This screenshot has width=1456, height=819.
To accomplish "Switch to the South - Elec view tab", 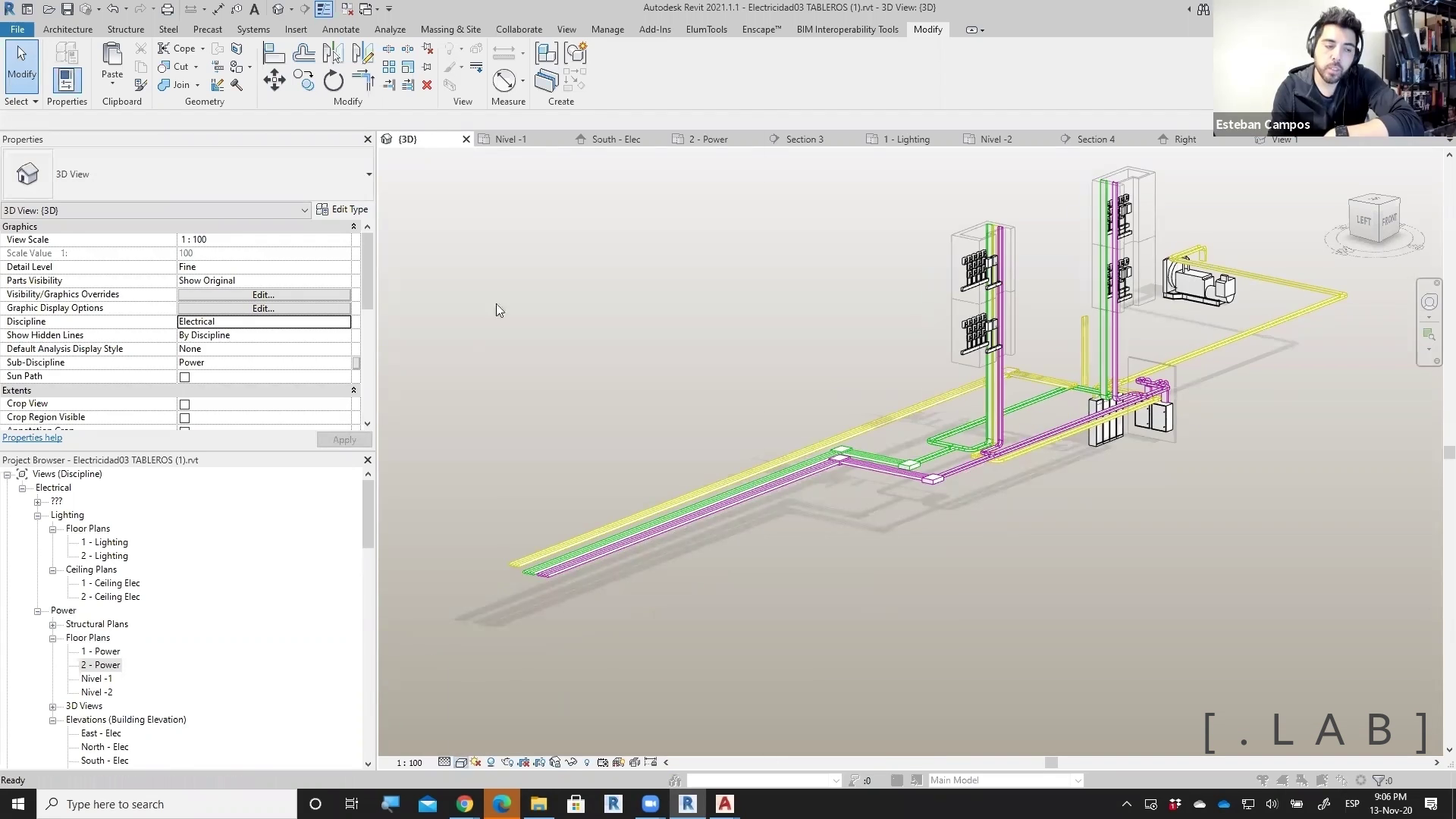I will tap(615, 140).
